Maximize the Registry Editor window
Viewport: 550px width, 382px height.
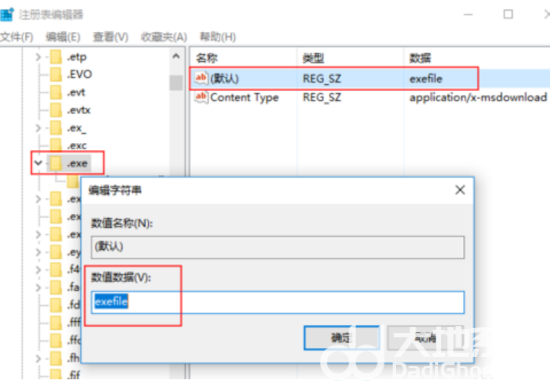[x=508, y=14]
